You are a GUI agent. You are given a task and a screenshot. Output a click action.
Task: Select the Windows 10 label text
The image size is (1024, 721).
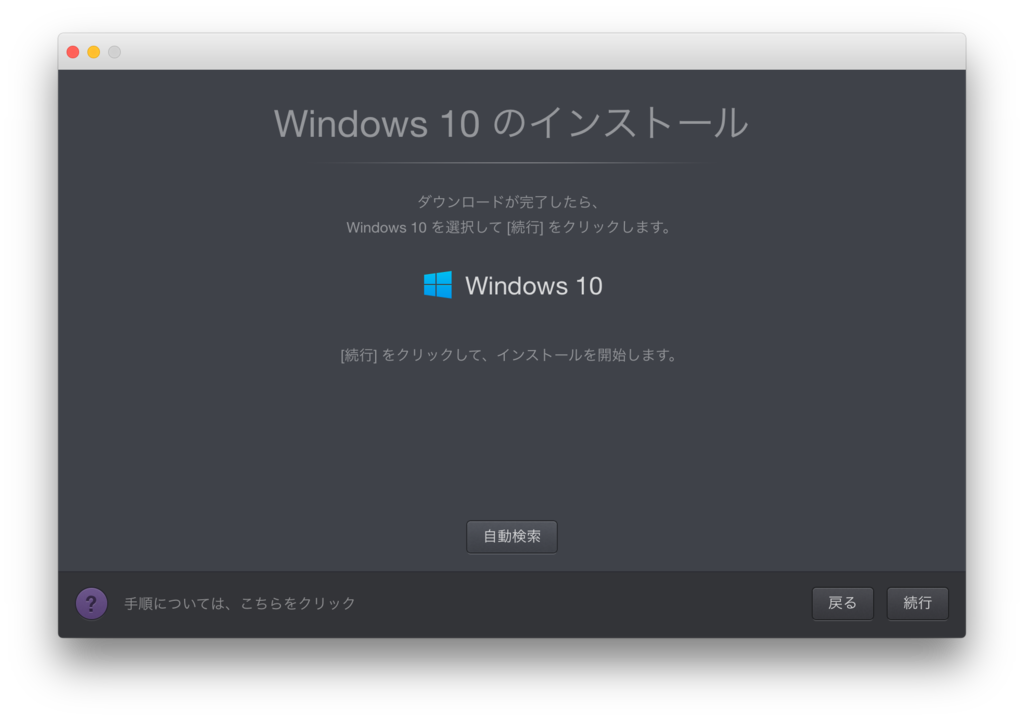click(x=533, y=285)
